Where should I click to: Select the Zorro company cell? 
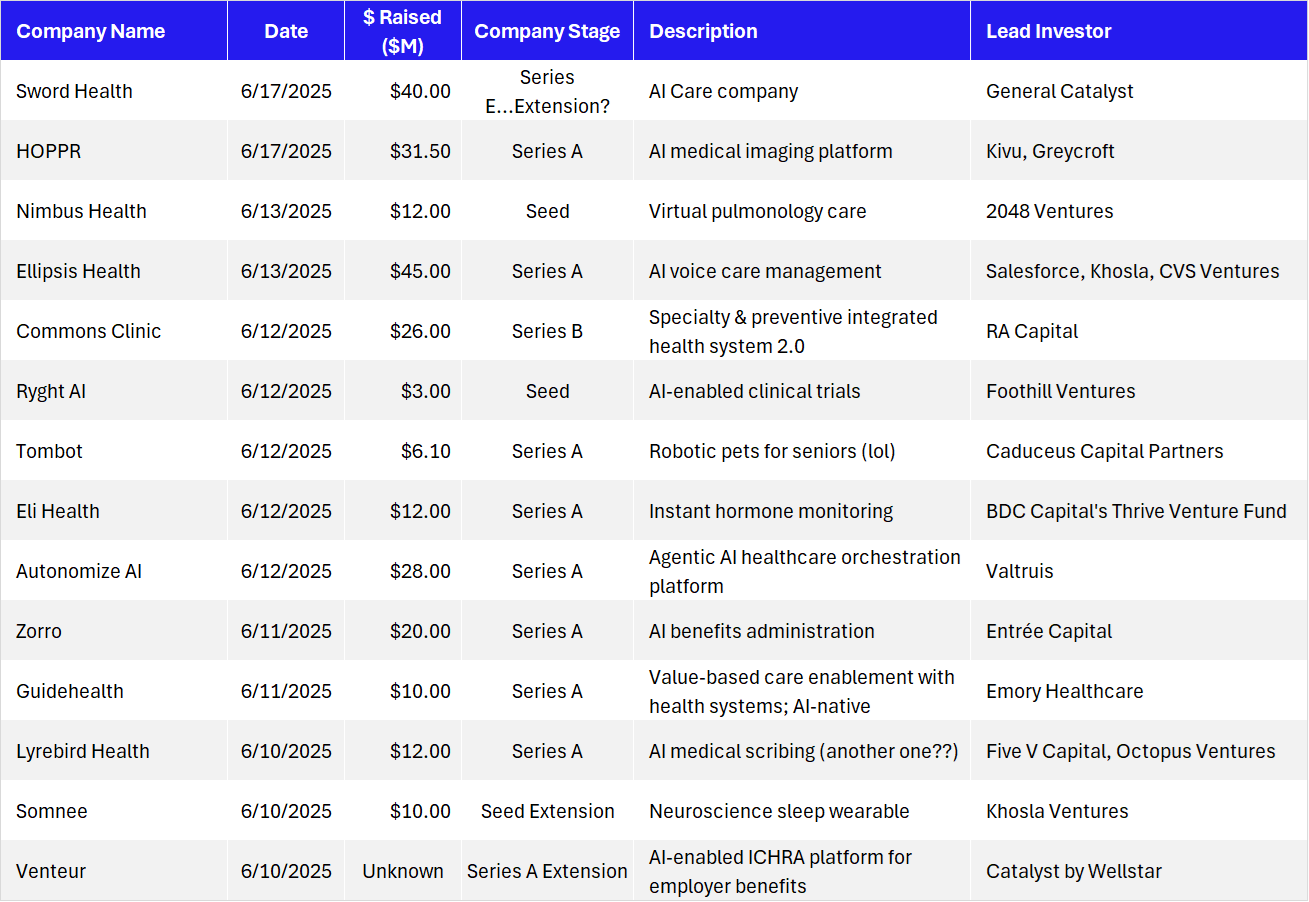pyautogui.click(x=39, y=631)
